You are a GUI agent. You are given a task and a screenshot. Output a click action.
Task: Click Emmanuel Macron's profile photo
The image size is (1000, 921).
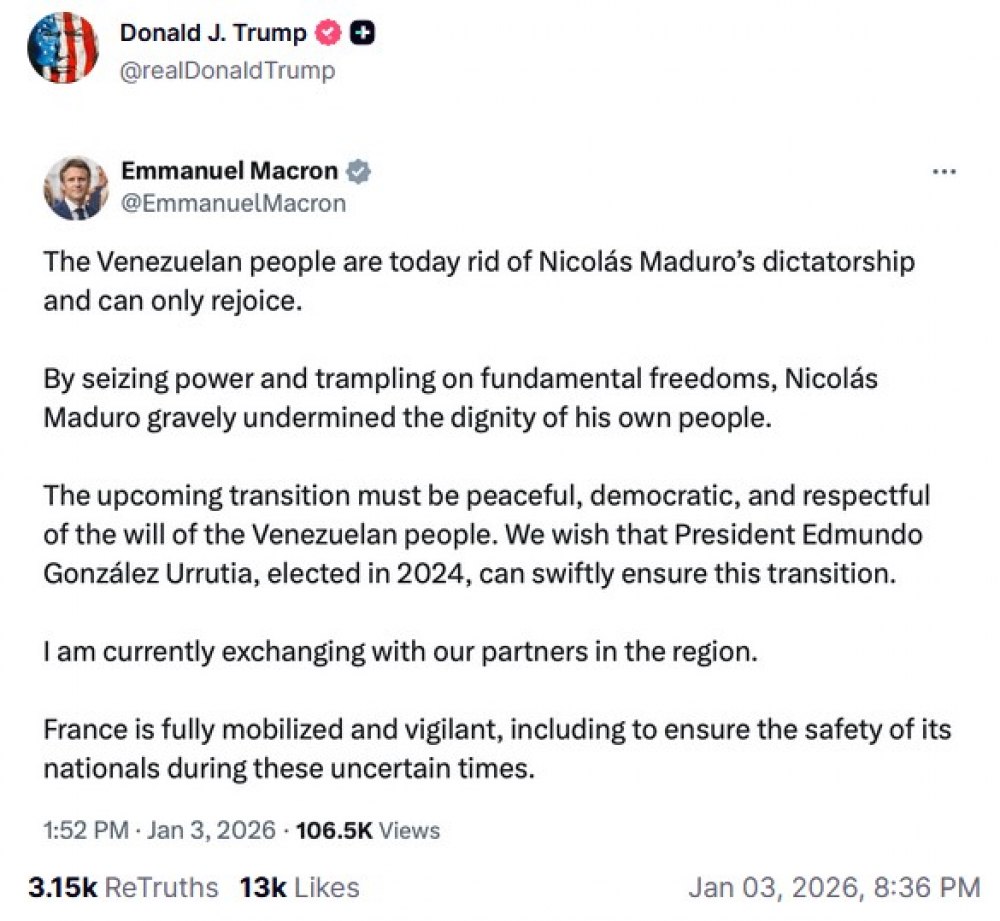[76, 187]
